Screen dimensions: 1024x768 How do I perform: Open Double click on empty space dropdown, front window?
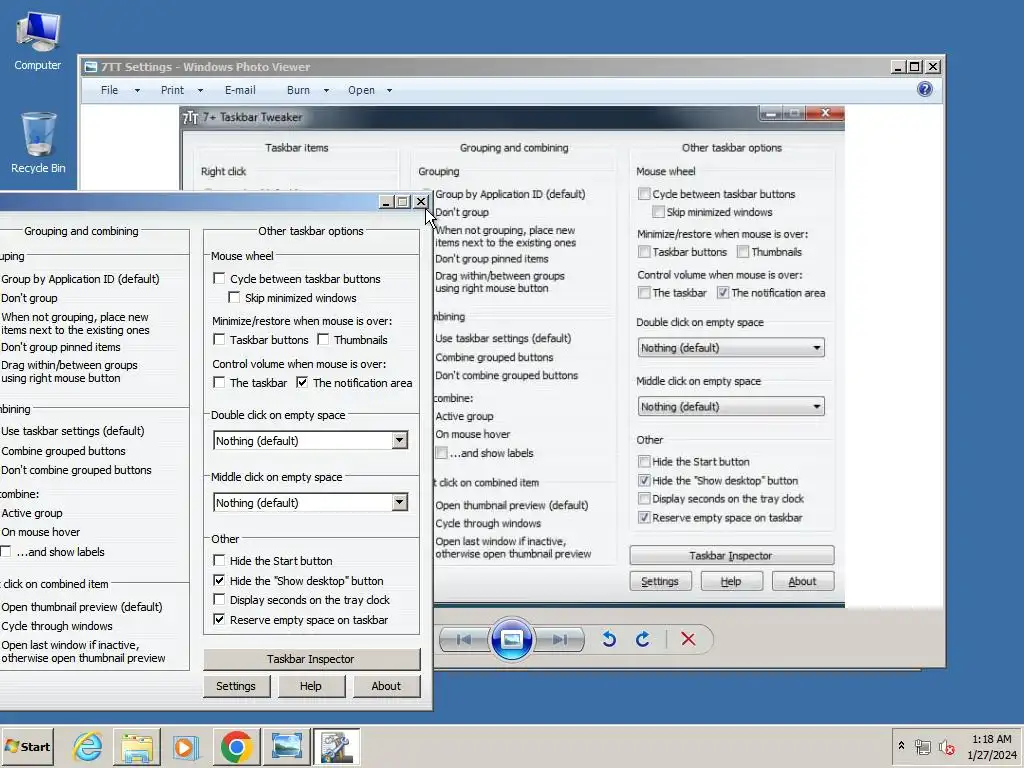pyautogui.click(x=311, y=441)
